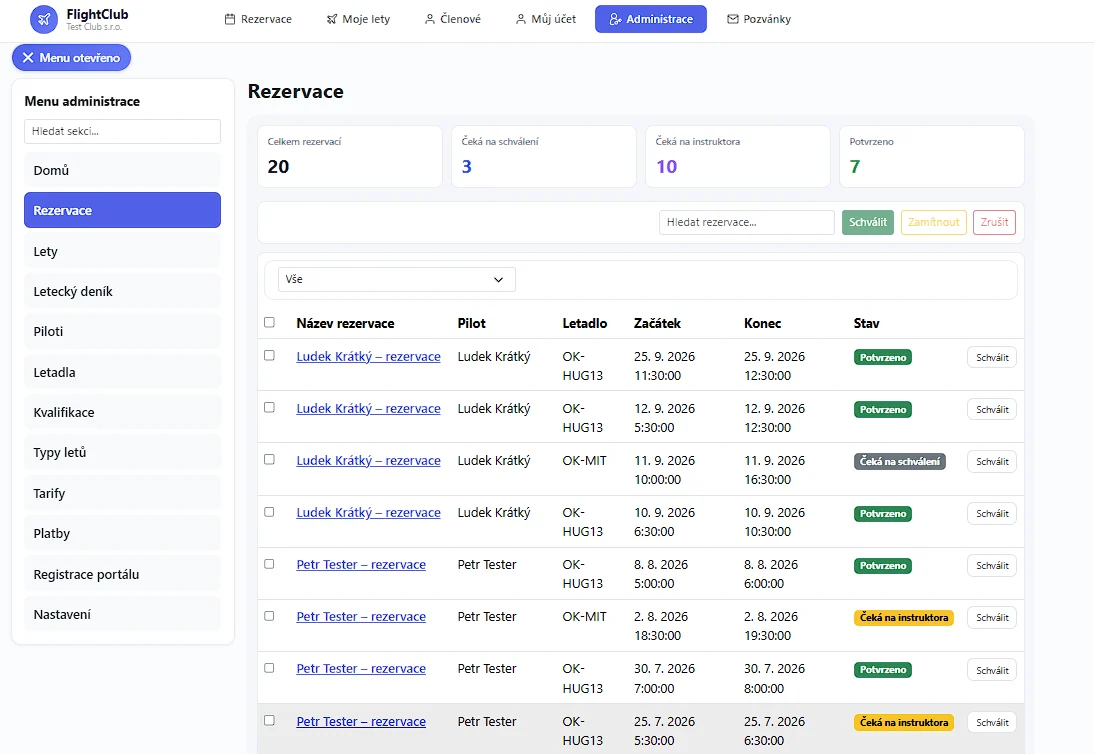1094x754 pixels.
Task: Click the person icon beside Členové
Action: pyautogui.click(x=430, y=20)
